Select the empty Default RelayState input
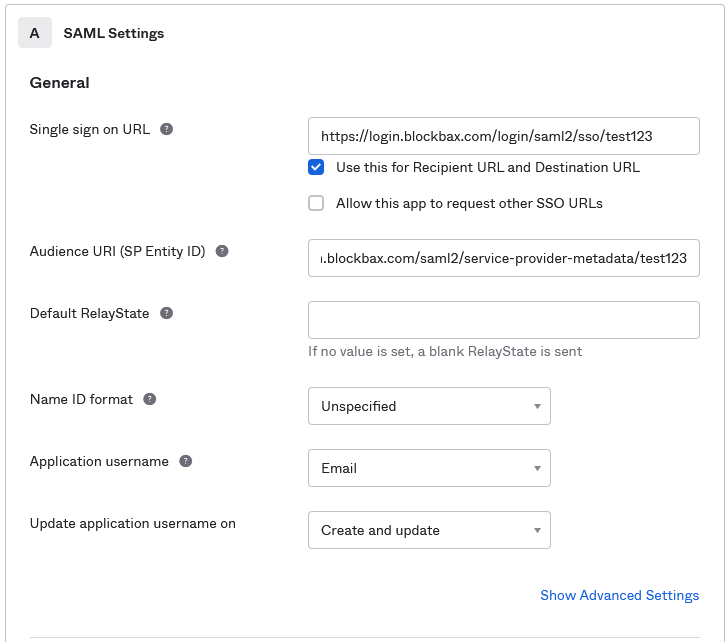Image resolution: width=727 pixels, height=642 pixels. pyautogui.click(x=503, y=320)
